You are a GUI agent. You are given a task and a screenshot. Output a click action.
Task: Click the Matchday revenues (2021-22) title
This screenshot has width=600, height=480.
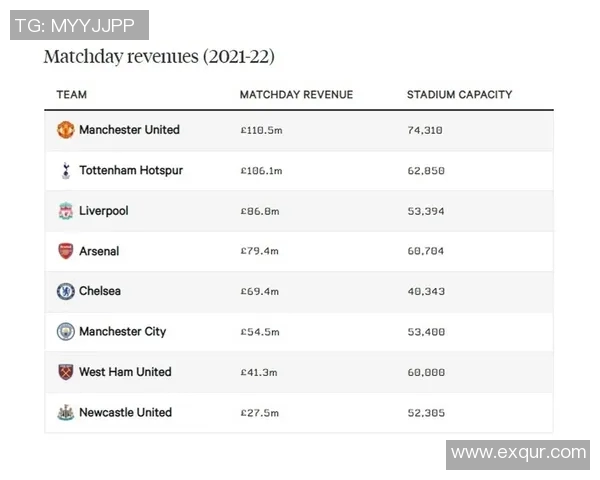(159, 56)
